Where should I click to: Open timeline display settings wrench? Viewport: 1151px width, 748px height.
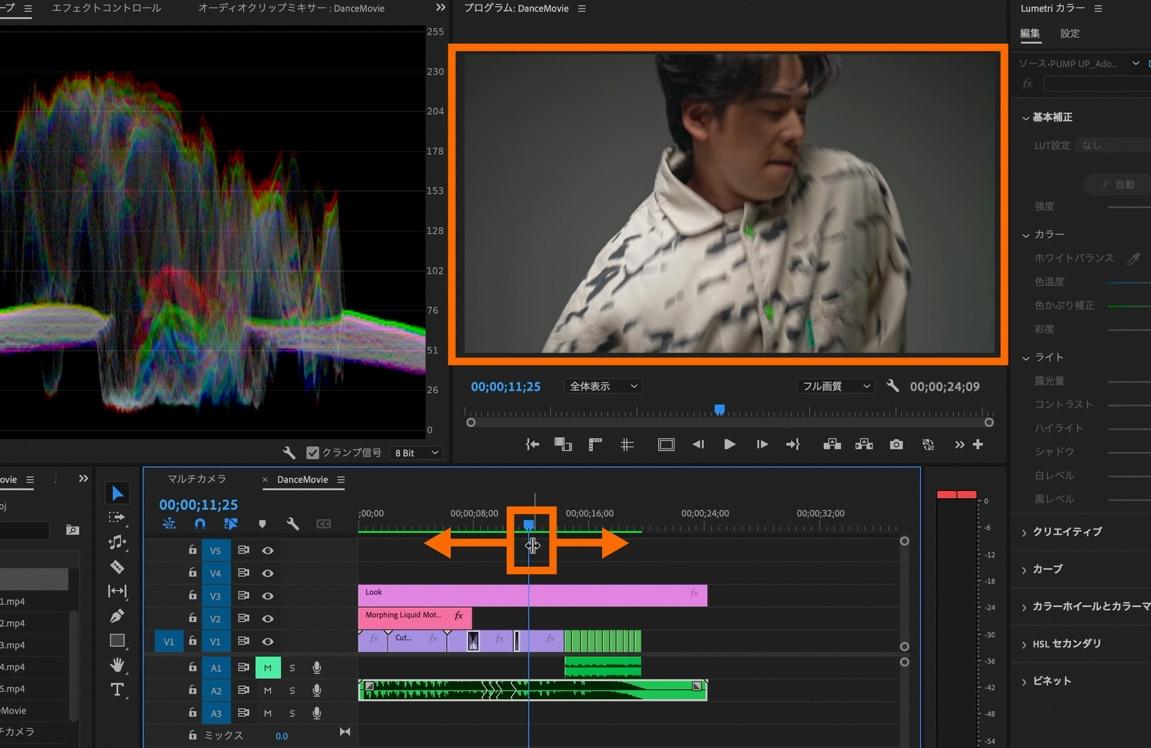pyautogui.click(x=293, y=524)
